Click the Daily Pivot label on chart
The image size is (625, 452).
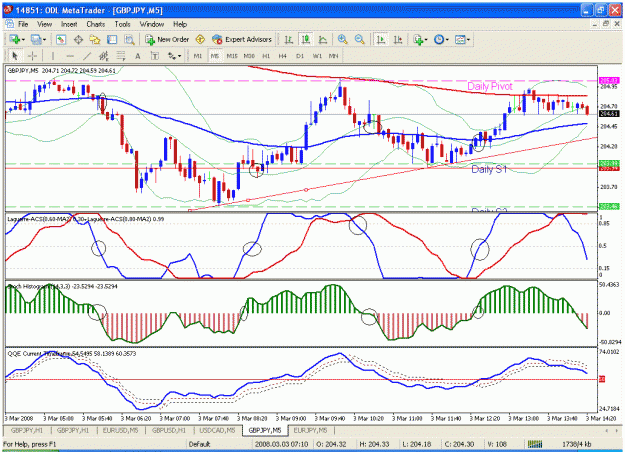pyautogui.click(x=489, y=86)
